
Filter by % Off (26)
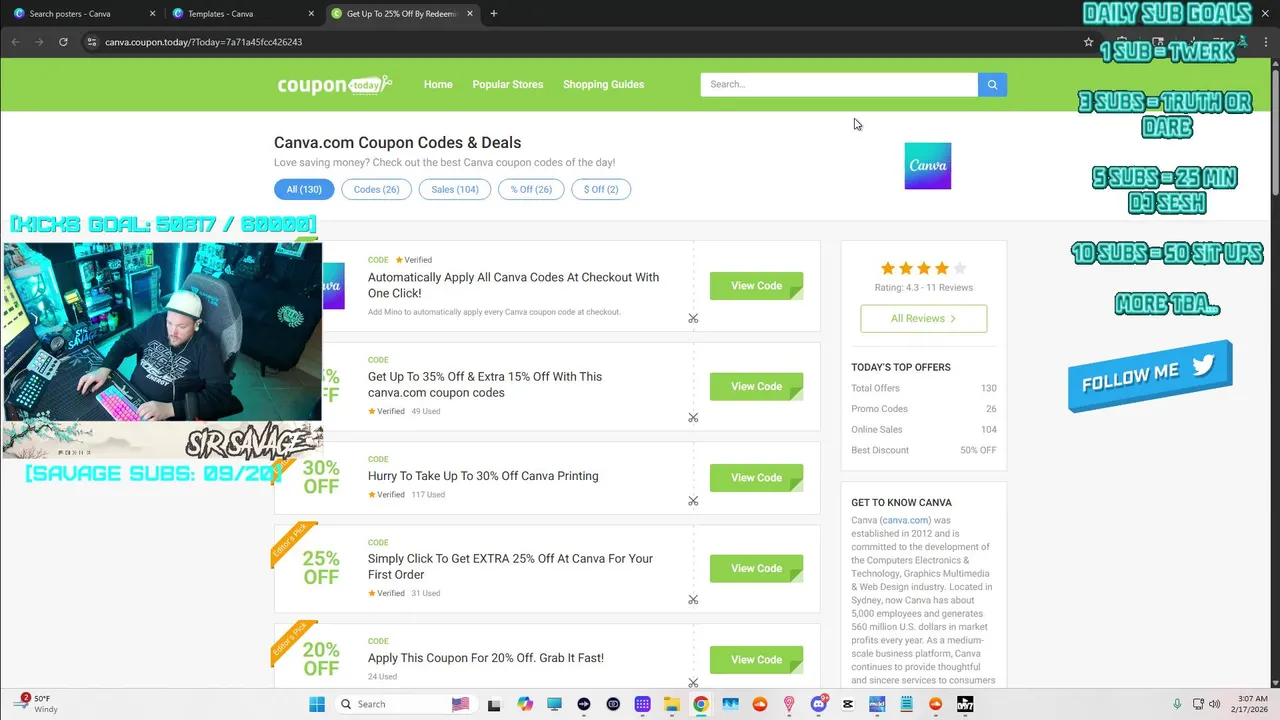tap(531, 189)
